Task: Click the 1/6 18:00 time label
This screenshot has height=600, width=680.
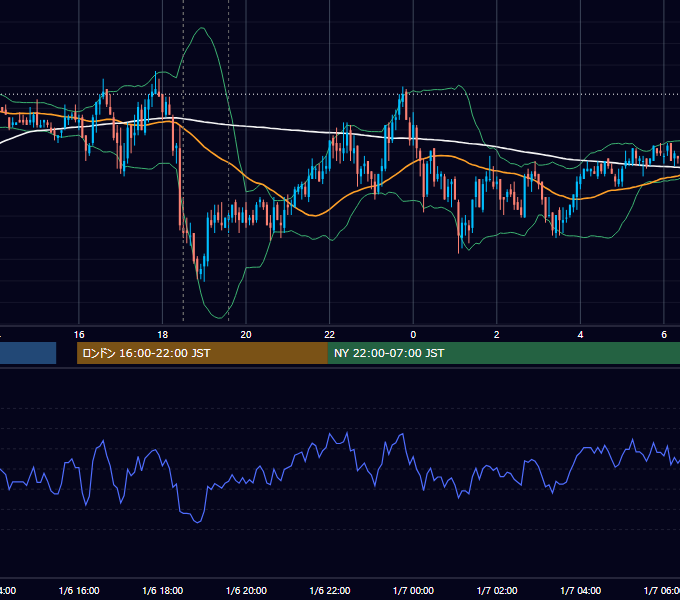Action: click(x=163, y=590)
